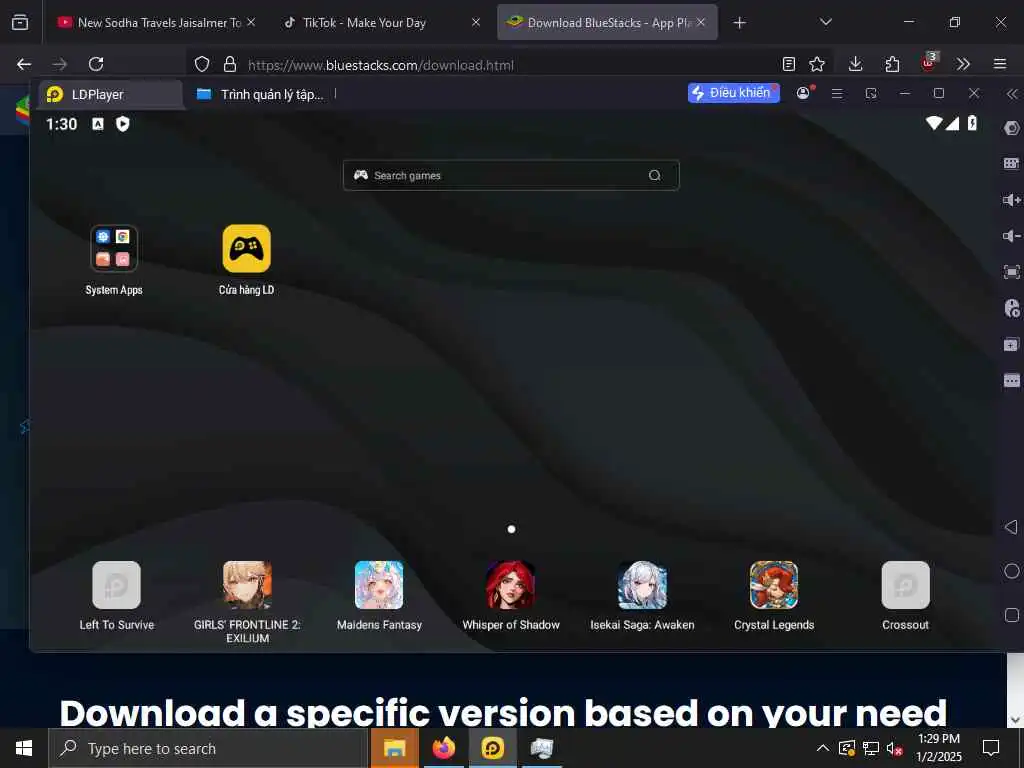This screenshot has height=768, width=1024.
Task: Increase emulator volume sidebar icon
Action: (1012, 200)
